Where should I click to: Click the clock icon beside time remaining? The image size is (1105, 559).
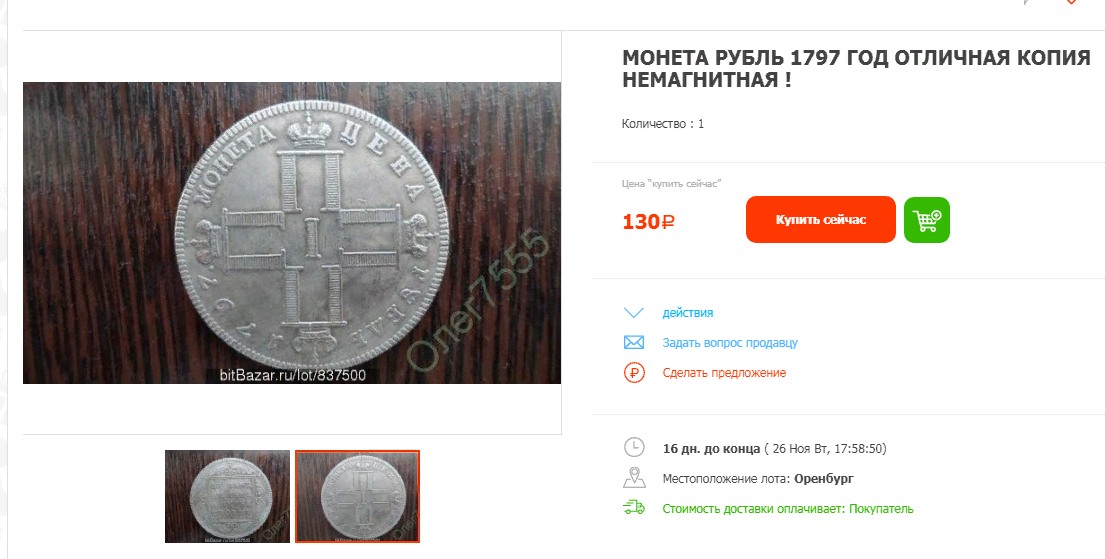coord(634,448)
